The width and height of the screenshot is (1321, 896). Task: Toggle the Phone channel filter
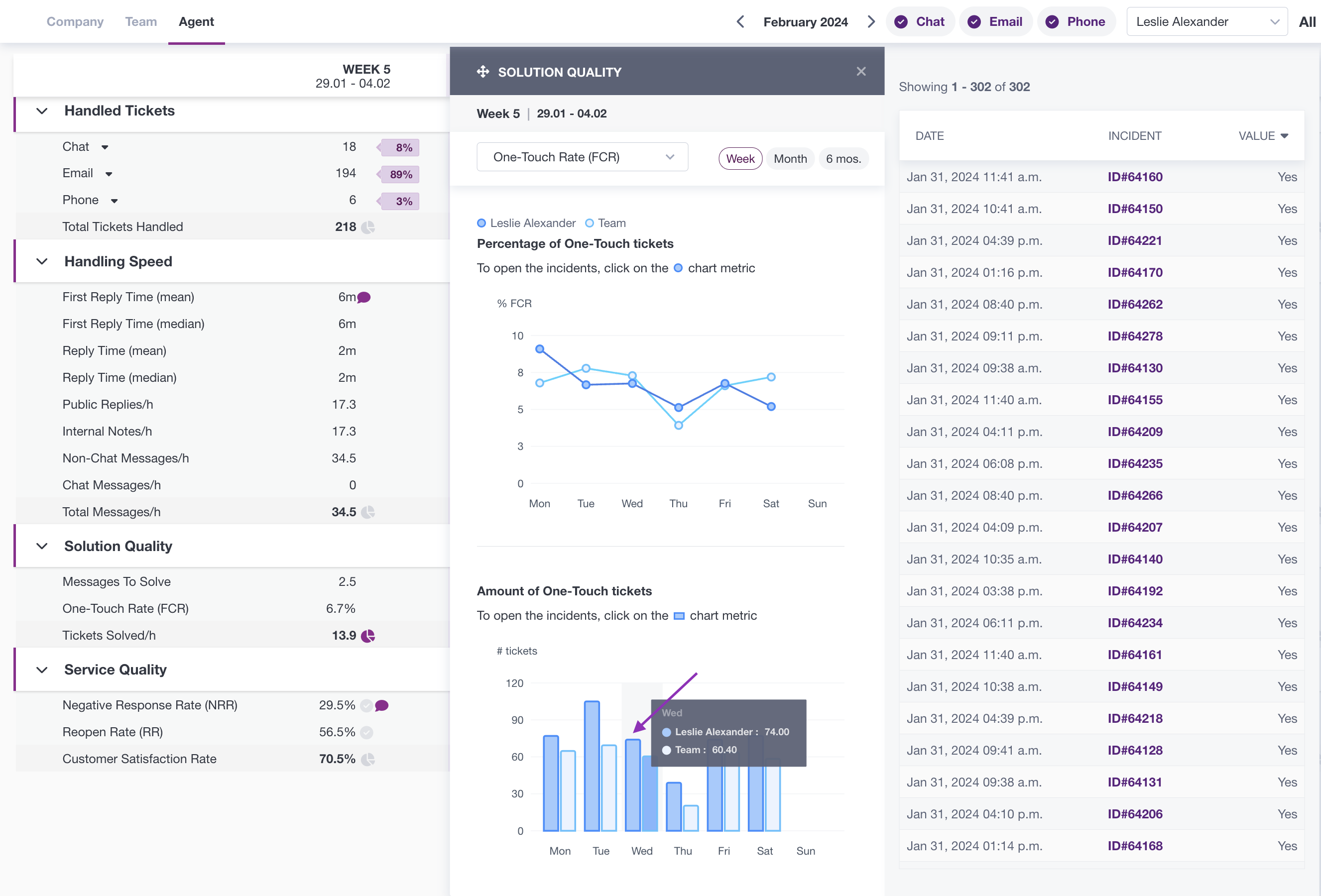[1076, 21]
